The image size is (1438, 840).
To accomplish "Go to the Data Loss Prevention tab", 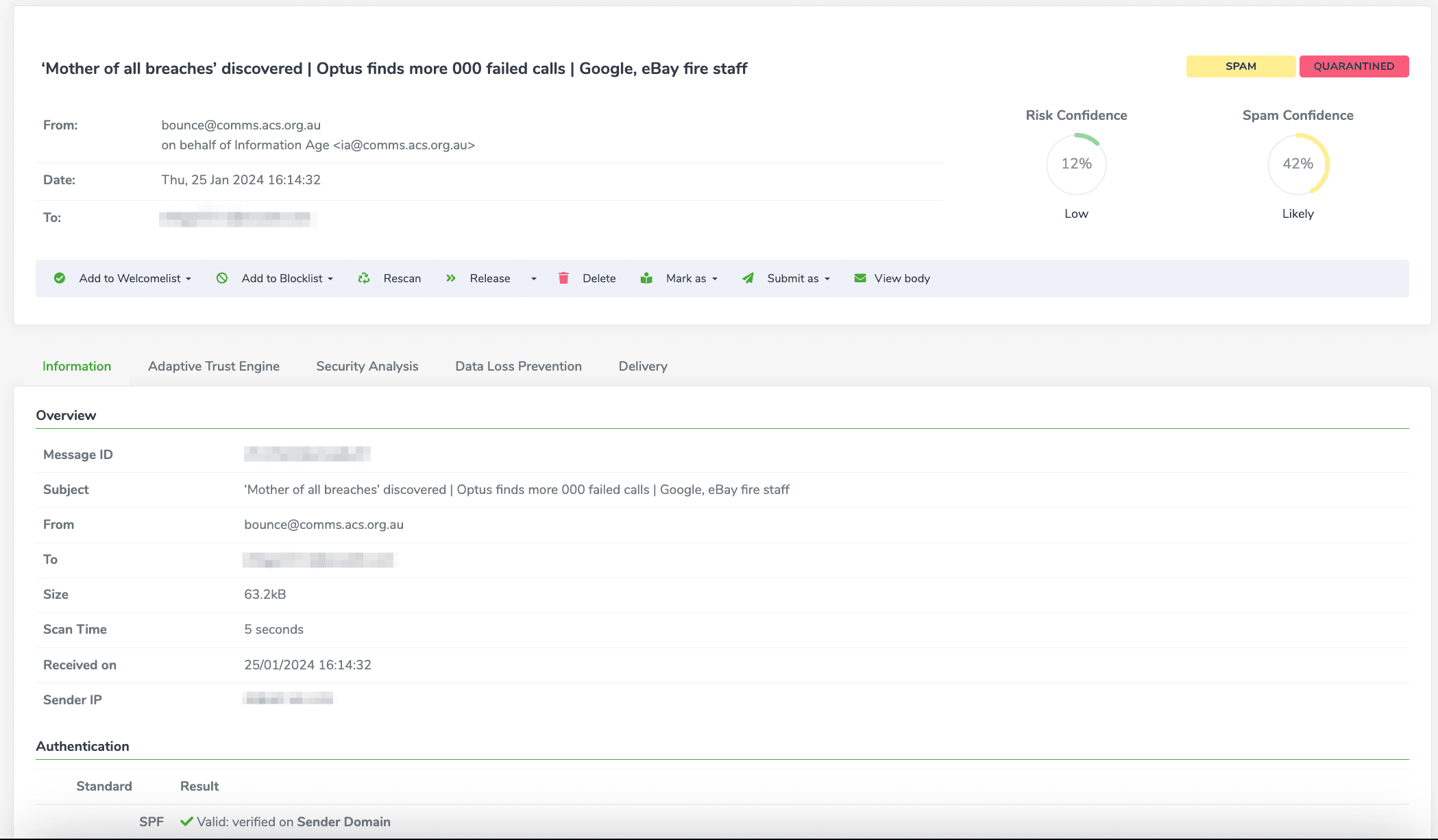I will [x=518, y=366].
